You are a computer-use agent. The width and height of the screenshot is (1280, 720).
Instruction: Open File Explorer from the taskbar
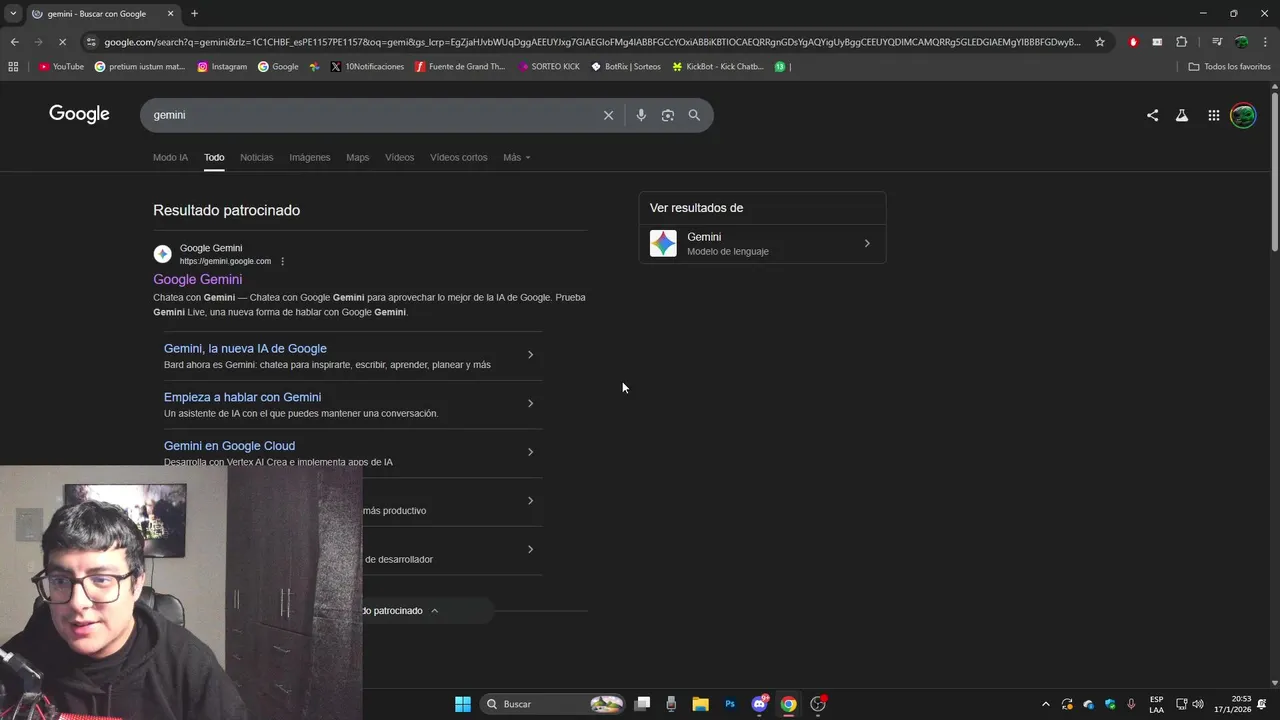pyautogui.click(x=701, y=704)
